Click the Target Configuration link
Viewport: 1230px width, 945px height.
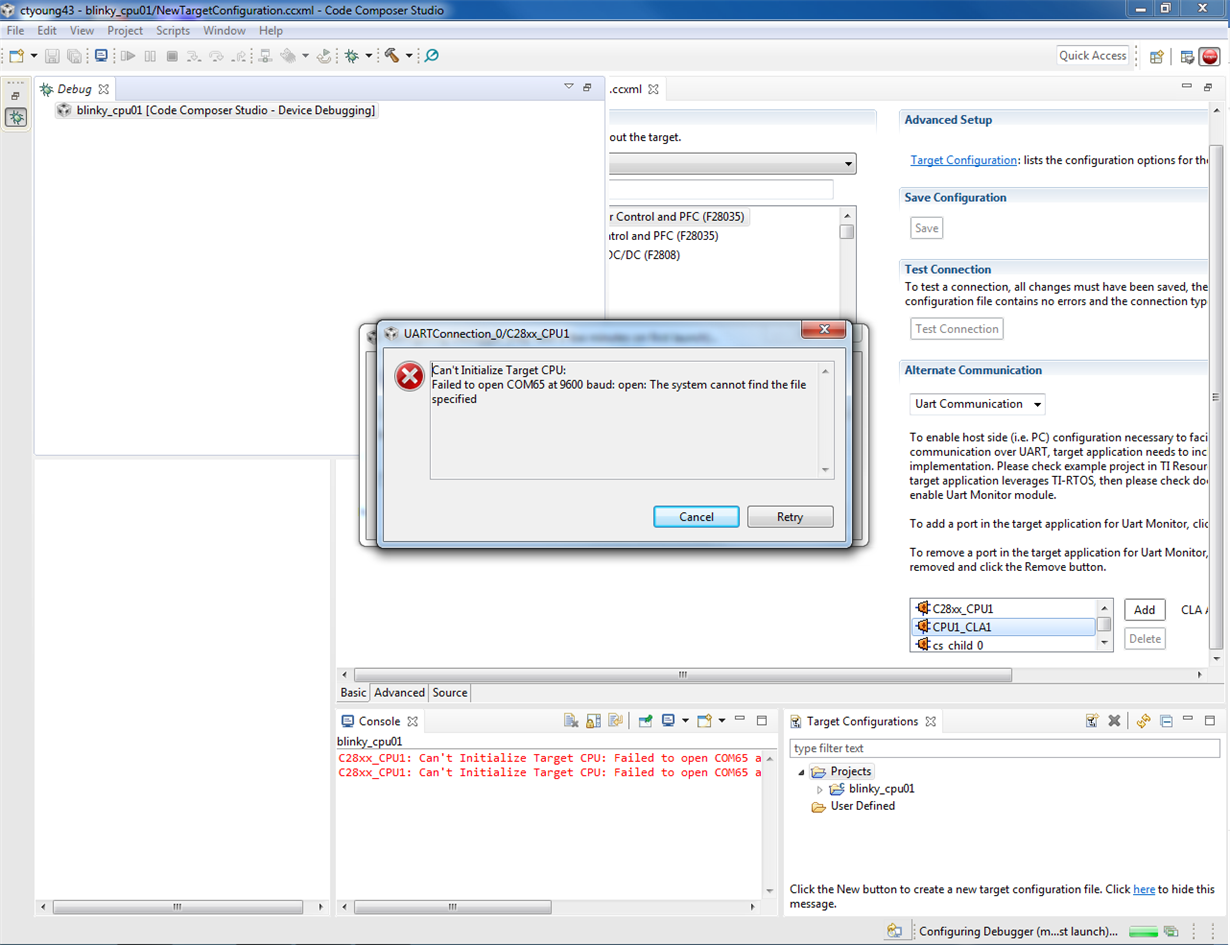coord(964,160)
